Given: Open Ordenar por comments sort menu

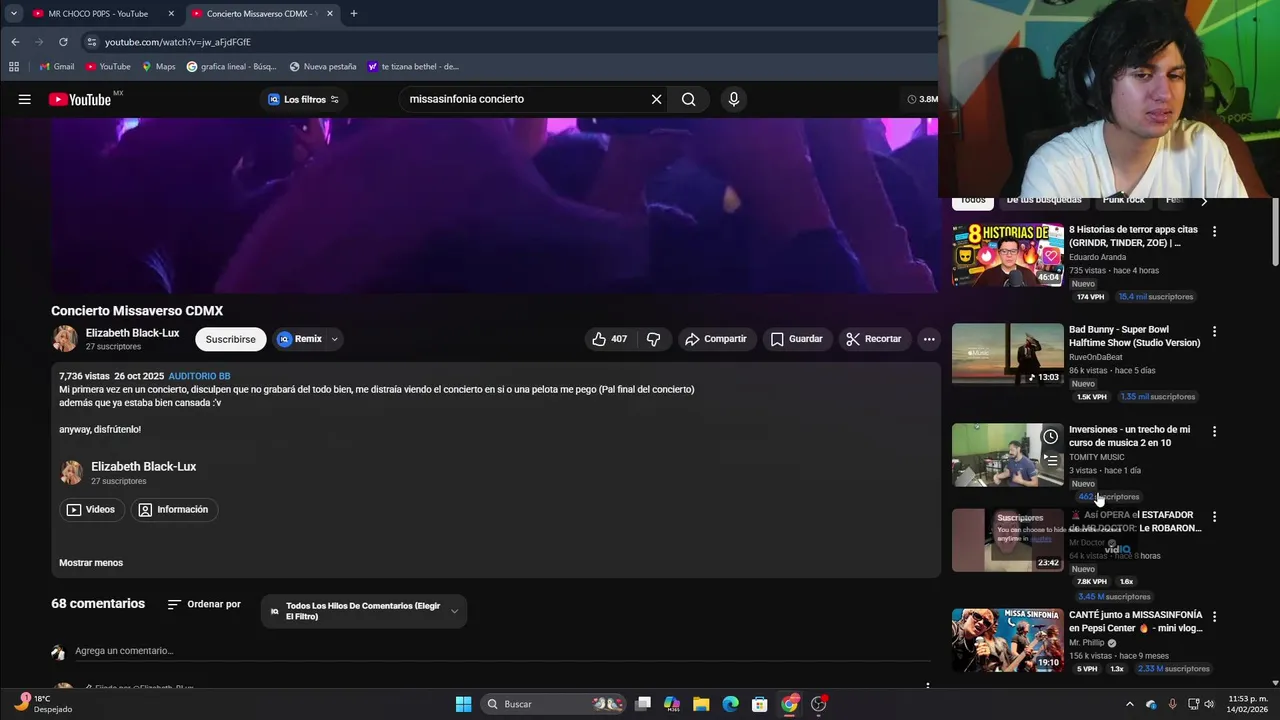Looking at the screenshot, I should 204,604.
